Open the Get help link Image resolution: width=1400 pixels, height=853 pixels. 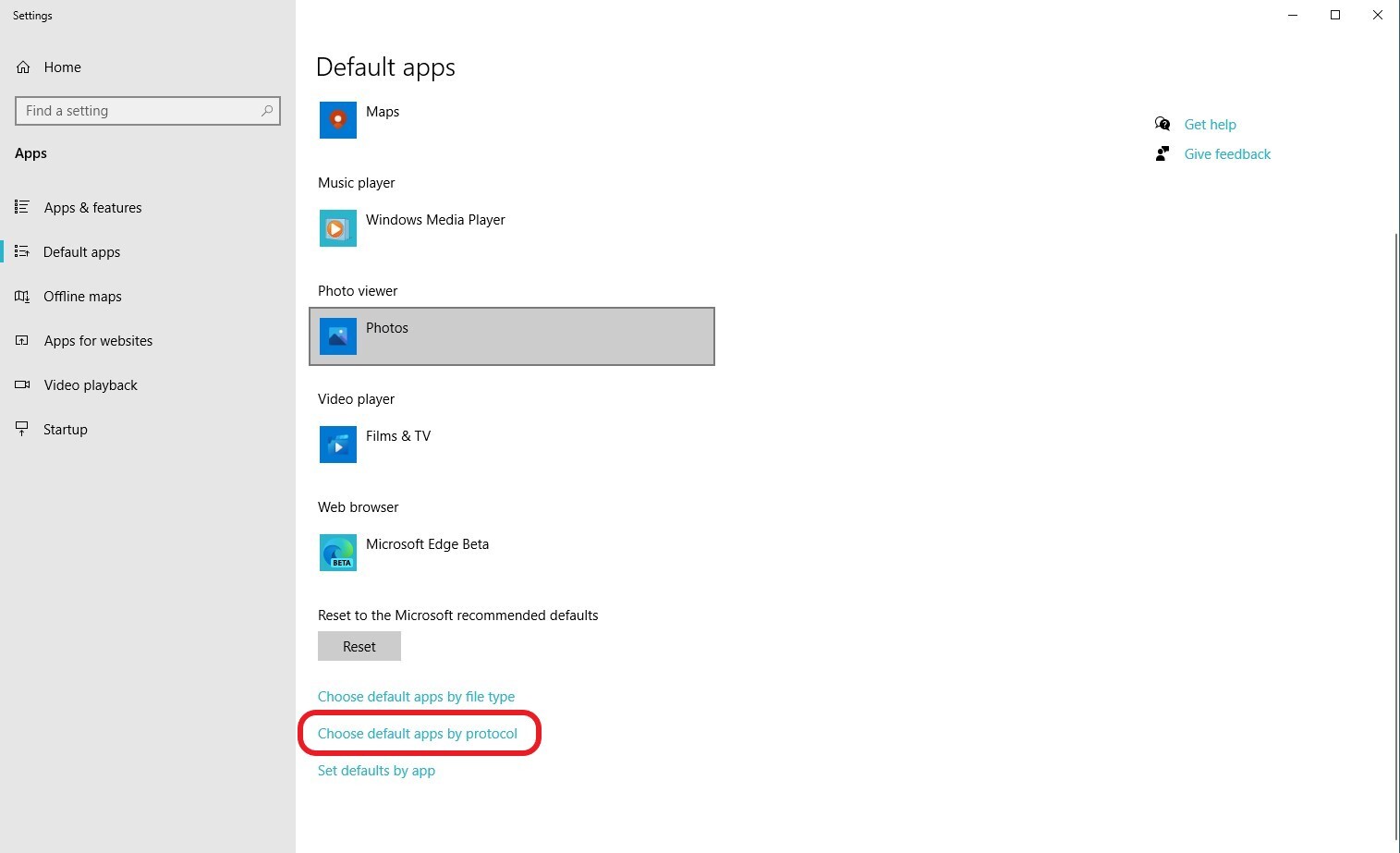[x=1210, y=125]
